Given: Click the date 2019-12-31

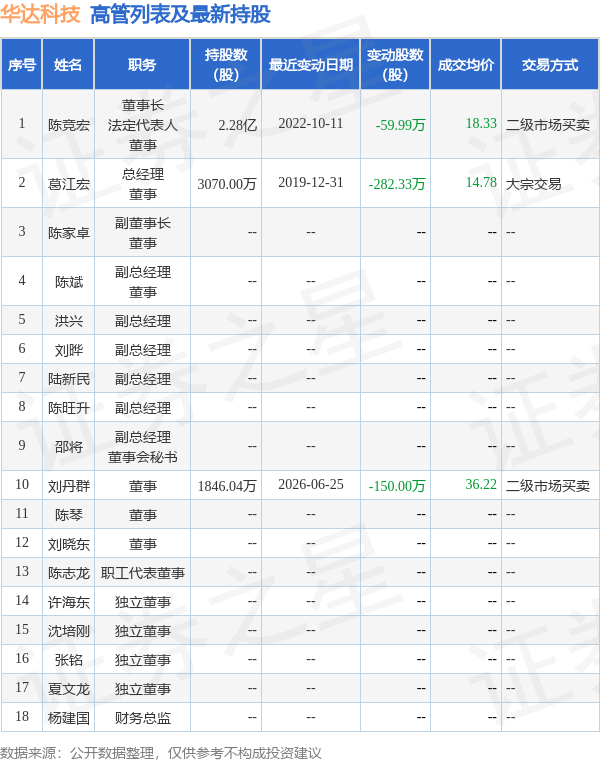Looking at the screenshot, I should click(x=310, y=183).
